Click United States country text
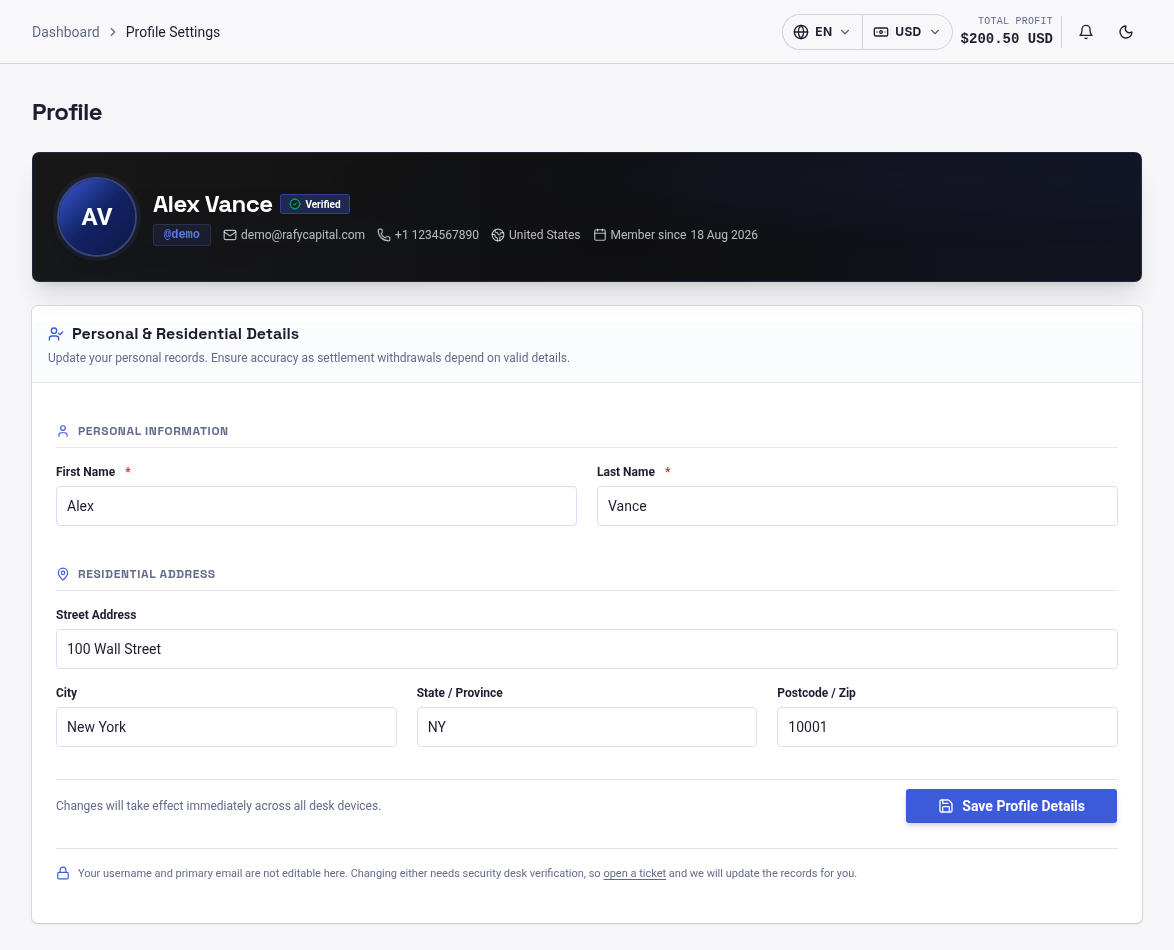The image size is (1174, 950). [544, 235]
